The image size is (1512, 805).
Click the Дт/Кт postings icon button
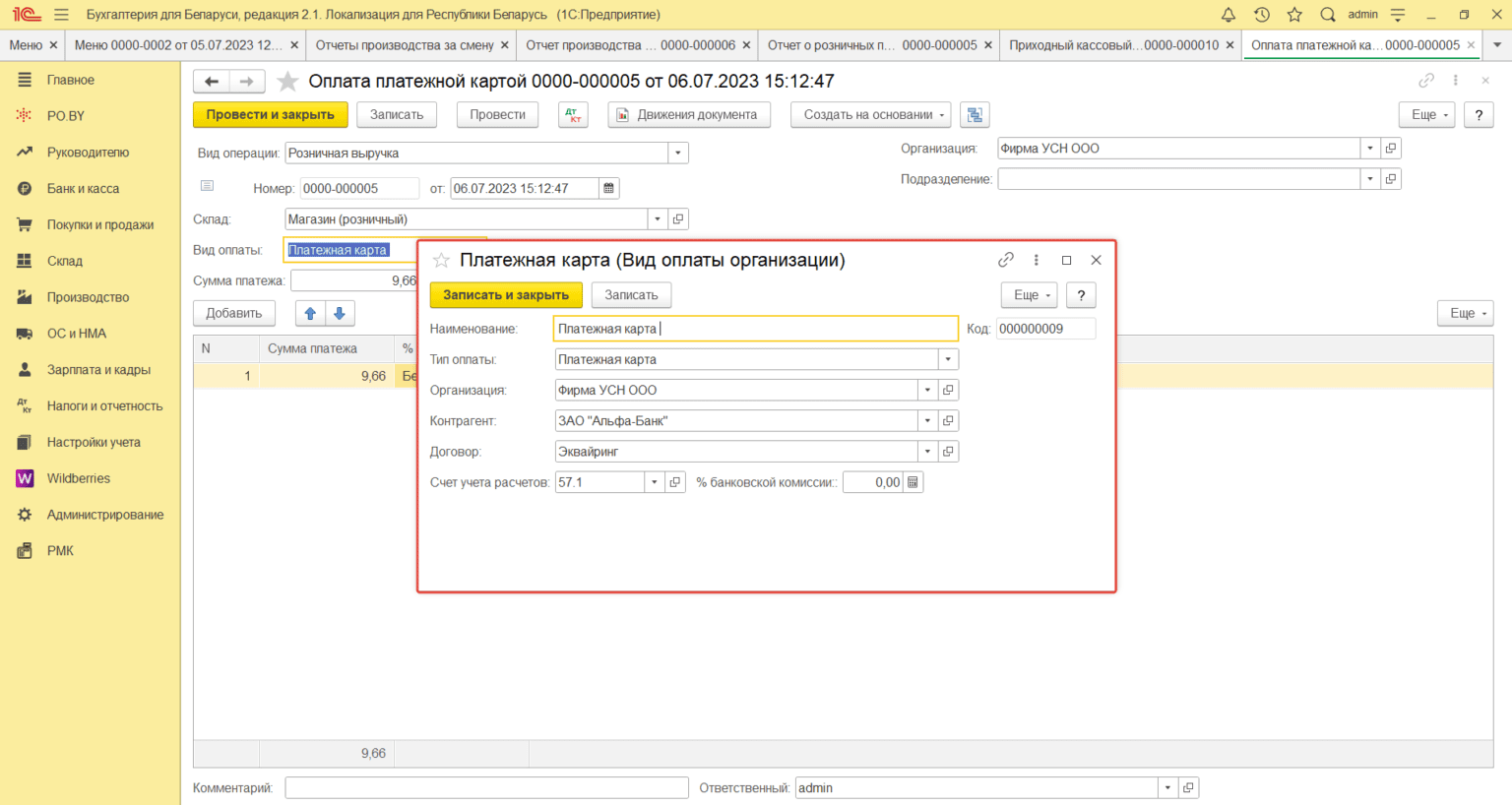573,115
